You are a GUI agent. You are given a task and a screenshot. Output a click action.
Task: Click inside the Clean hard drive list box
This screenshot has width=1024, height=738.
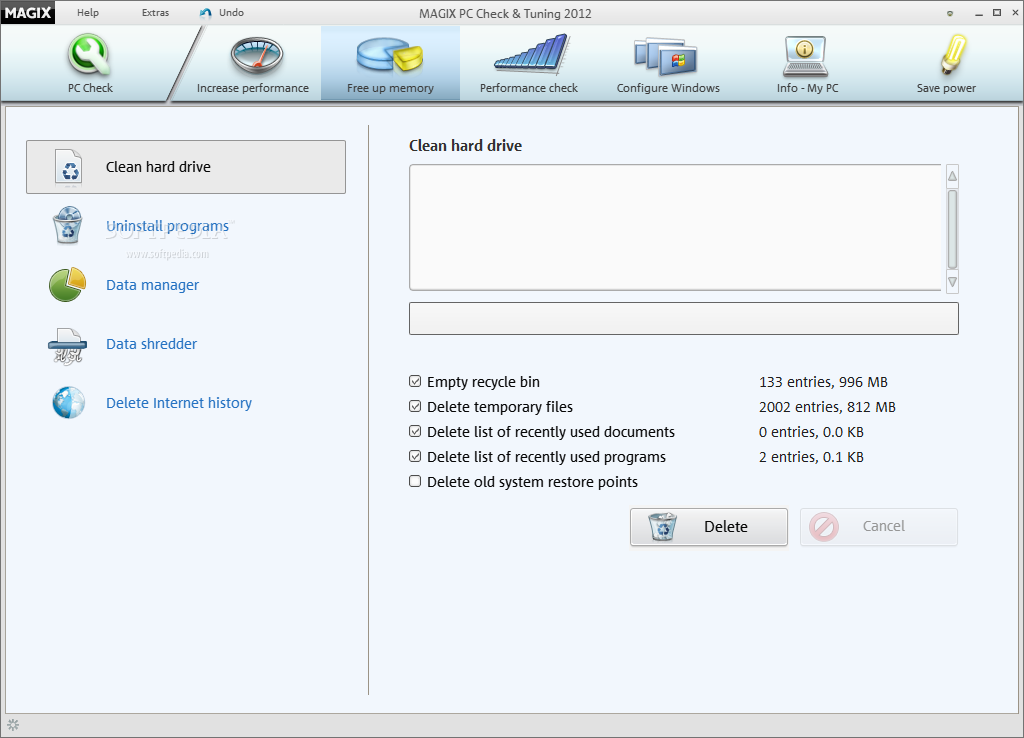point(675,227)
